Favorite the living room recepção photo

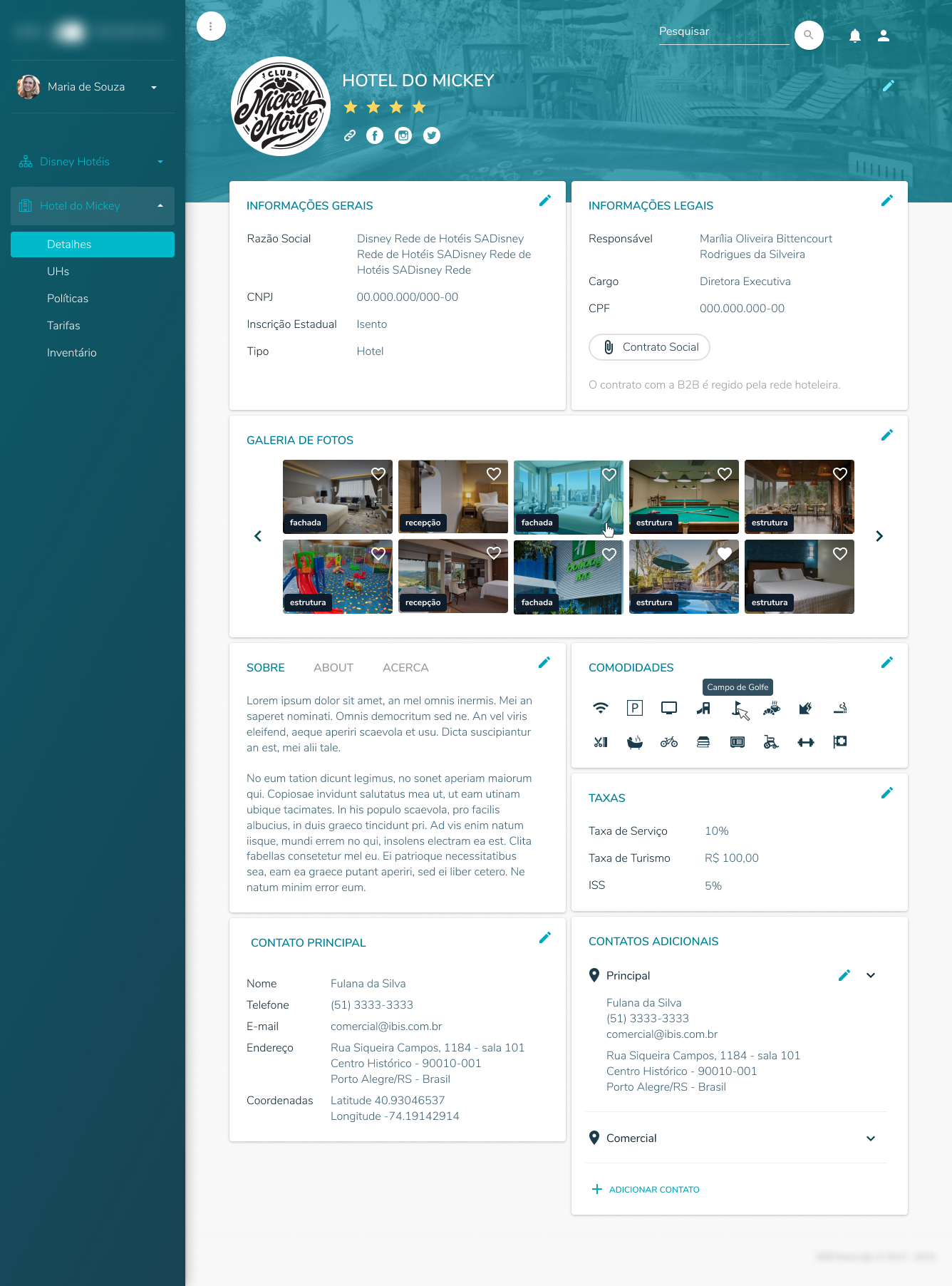[494, 554]
